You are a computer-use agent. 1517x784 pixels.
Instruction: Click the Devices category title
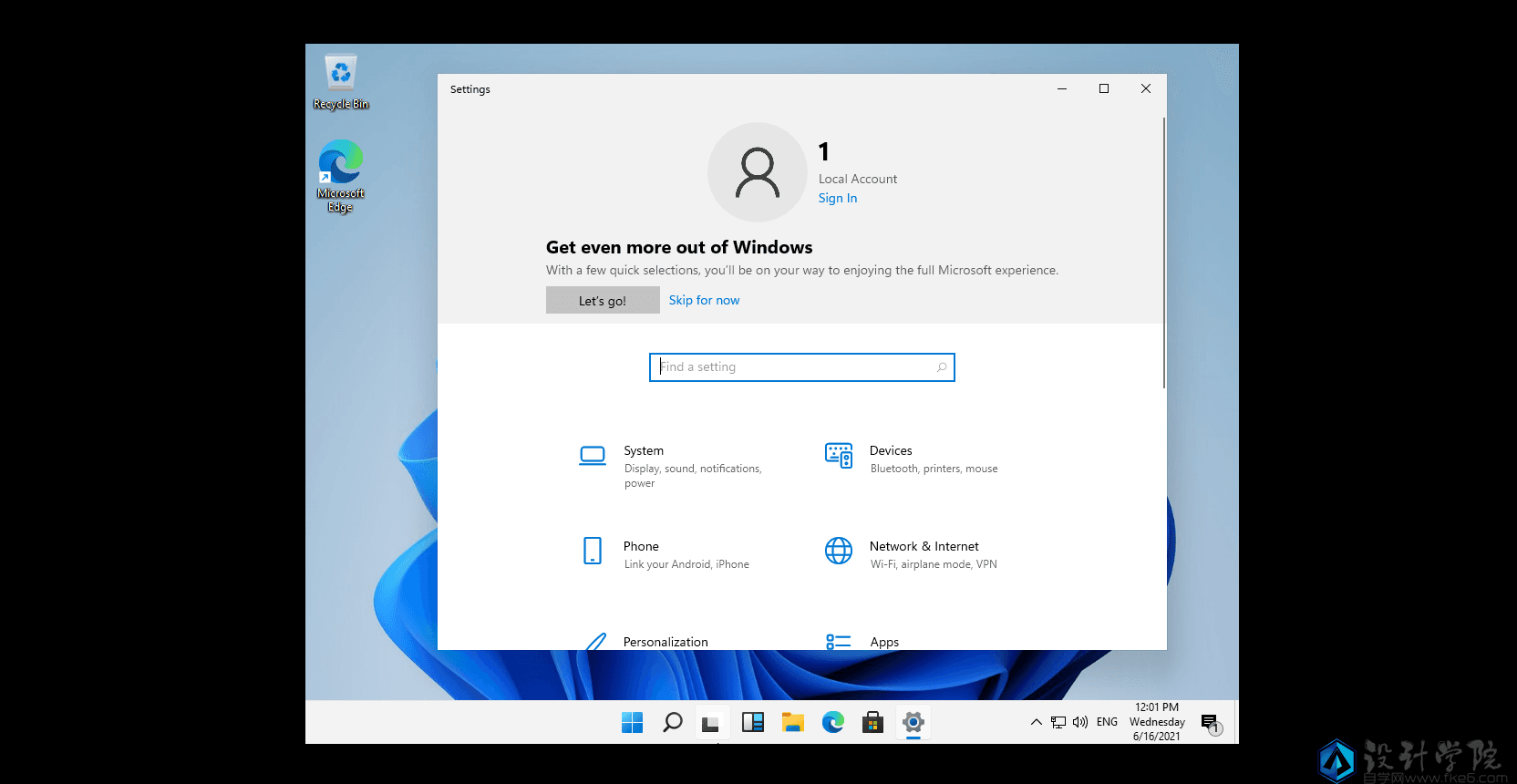point(891,450)
